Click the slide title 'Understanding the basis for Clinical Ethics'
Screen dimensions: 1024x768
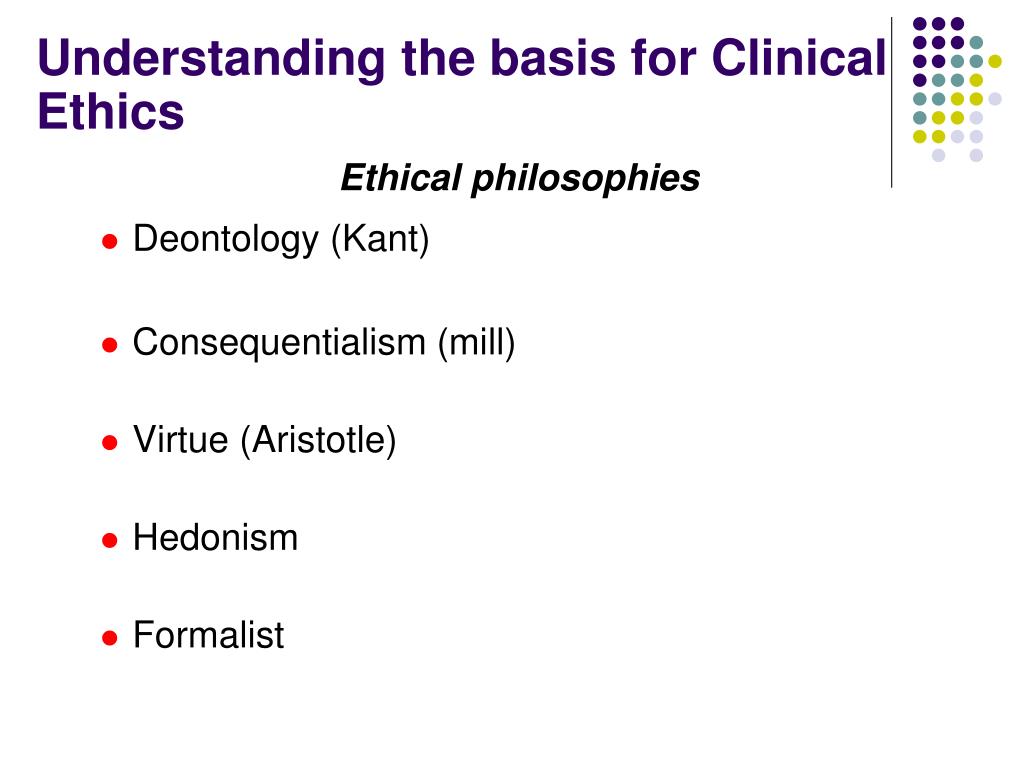pos(462,84)
